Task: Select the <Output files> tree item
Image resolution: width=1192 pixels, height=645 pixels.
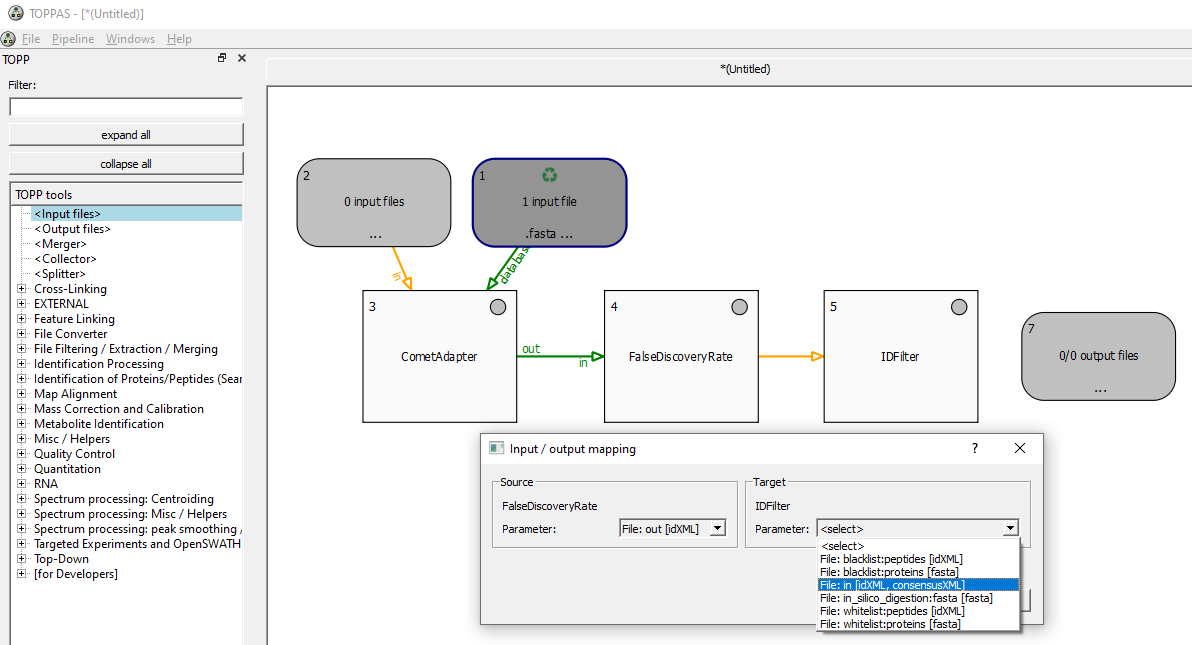Action: click(x=72, y=229)
